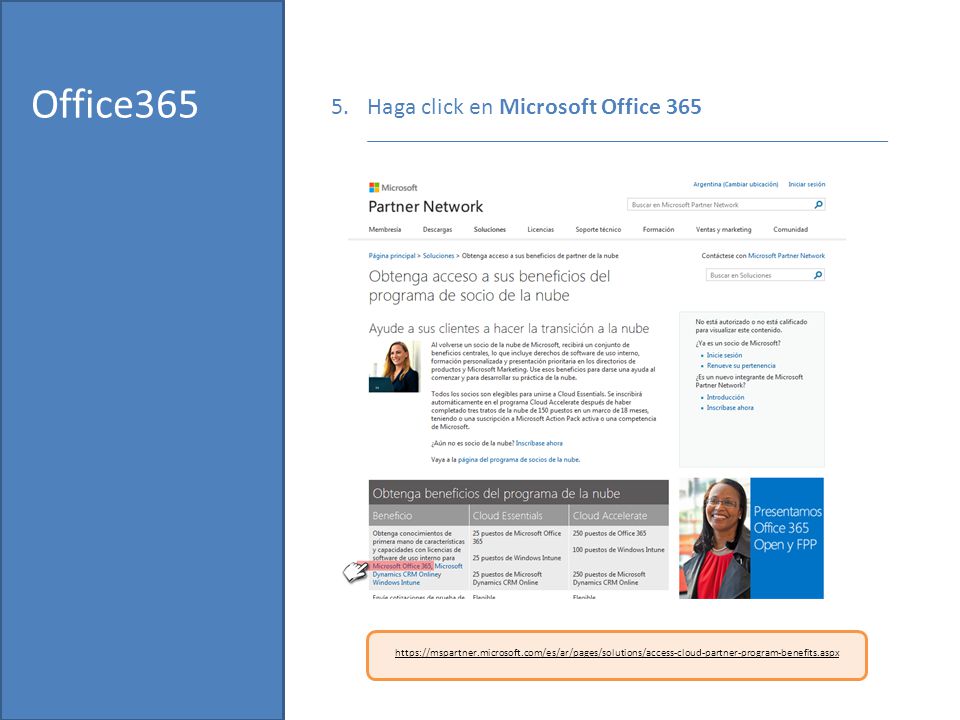The width and height of the screenshot is (960, 720).
Task: Click '100 puestos de Windows Intune' cell
Action: point(618,550)
